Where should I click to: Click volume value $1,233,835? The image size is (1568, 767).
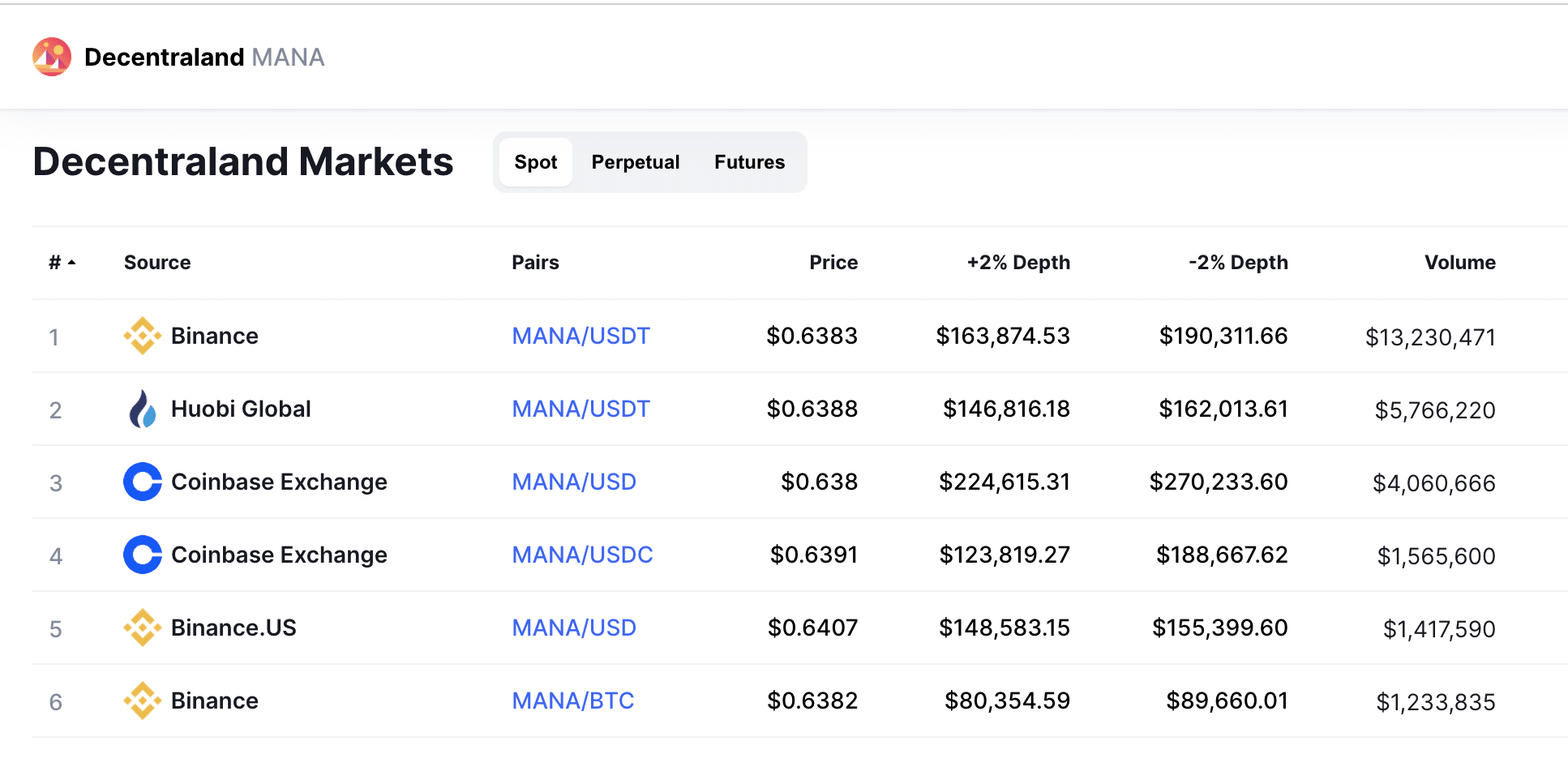[1436, 702]
